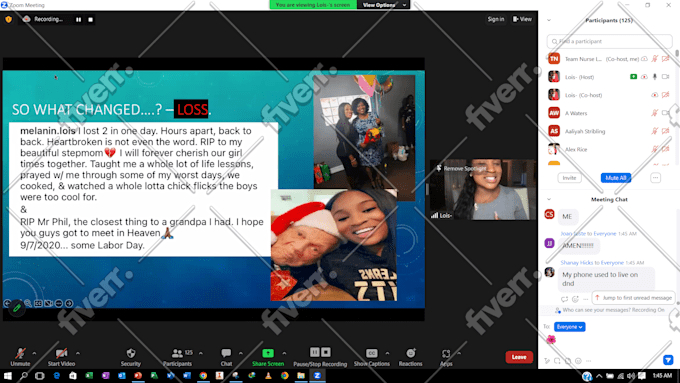Pause recording from the top recording indicator

click(x=78, y=20)
